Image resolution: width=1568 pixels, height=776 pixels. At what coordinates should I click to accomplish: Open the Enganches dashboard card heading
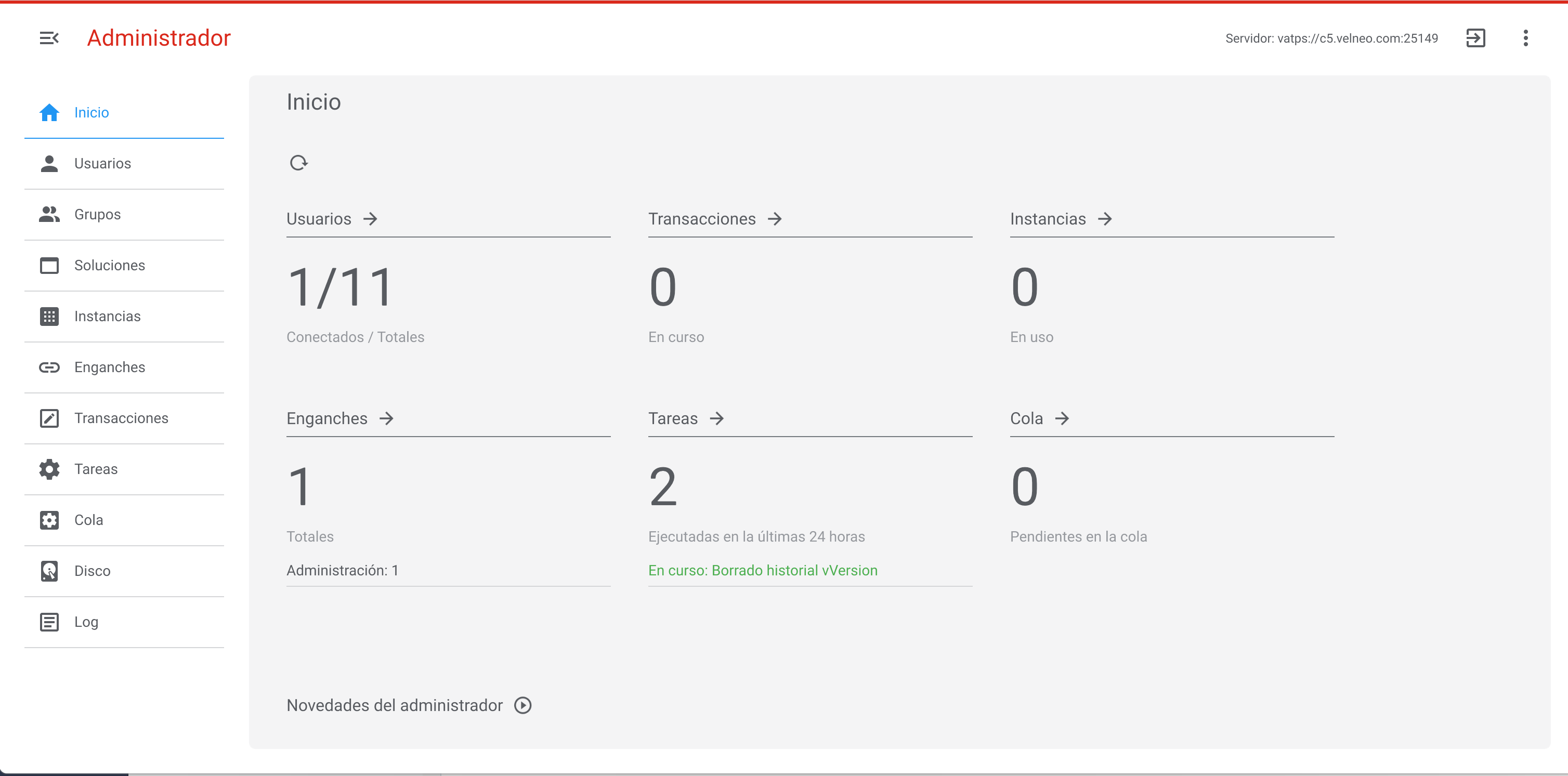tap(327, 419)
